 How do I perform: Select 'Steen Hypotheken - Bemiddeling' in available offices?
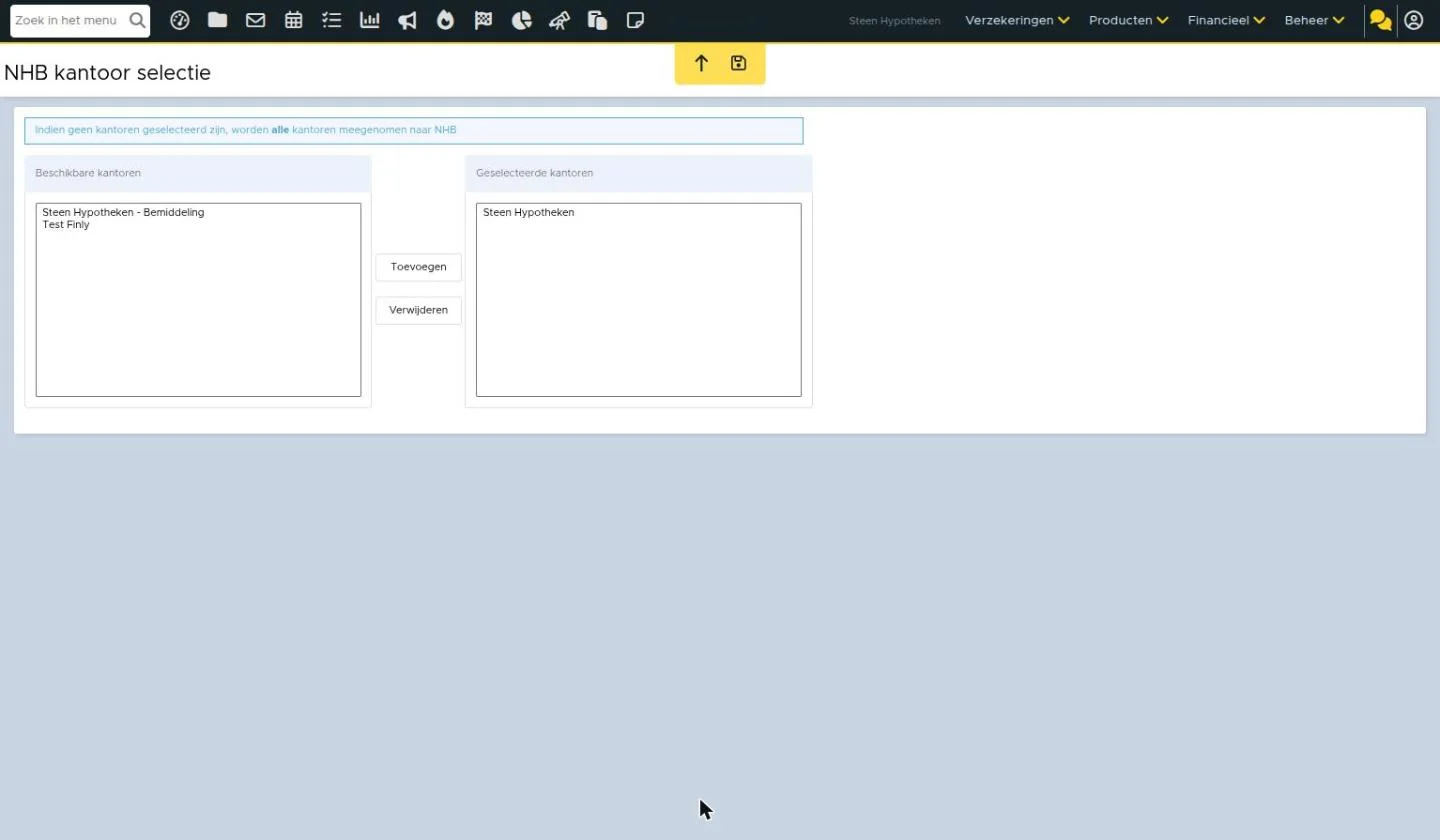(x=198, y=212)
